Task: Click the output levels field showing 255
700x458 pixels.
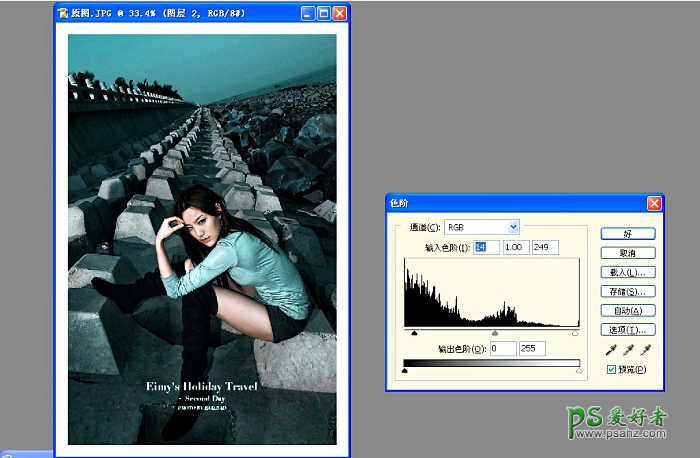Action: [x=532, y=348]
